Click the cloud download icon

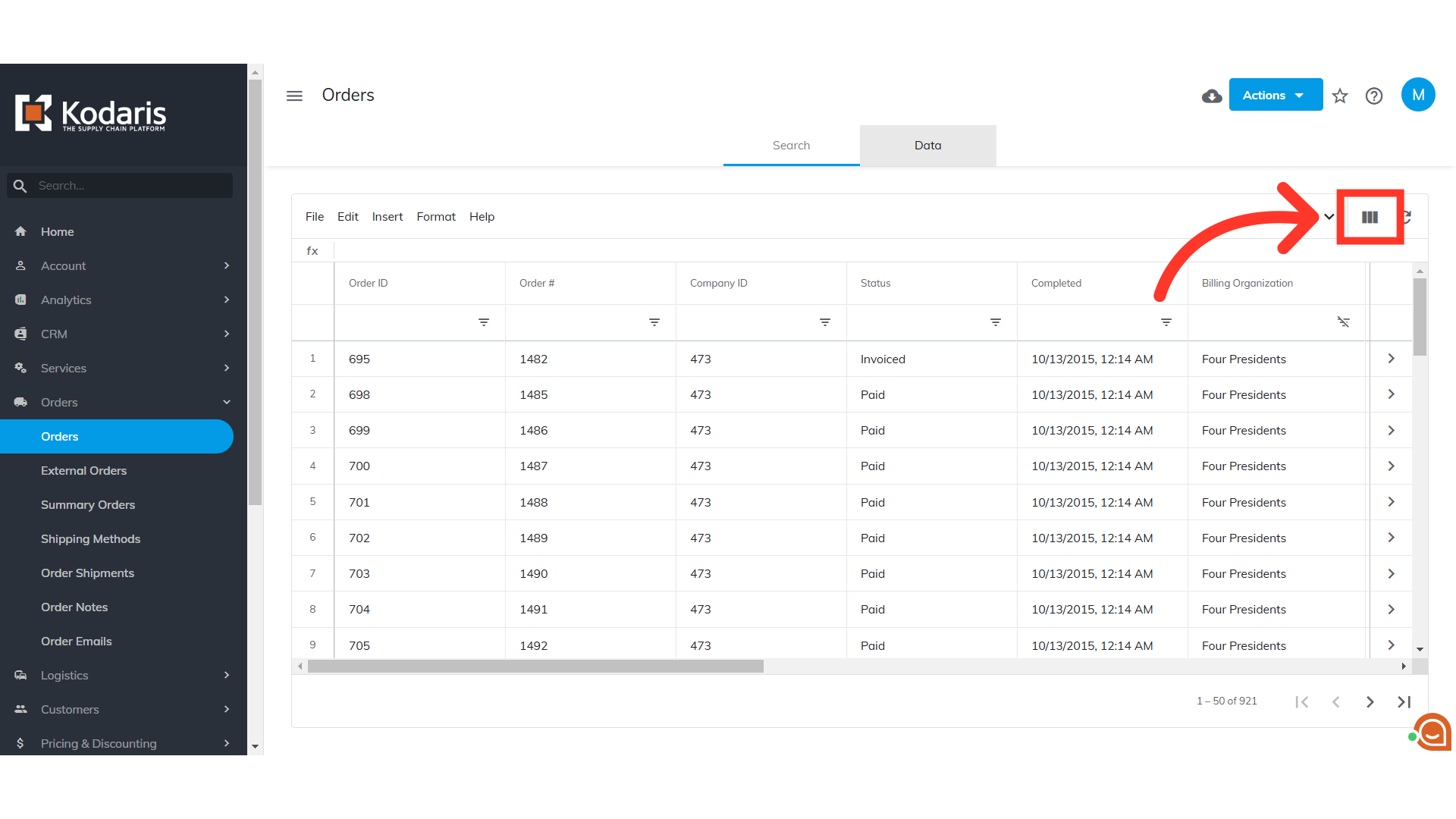pos(1212,96)
